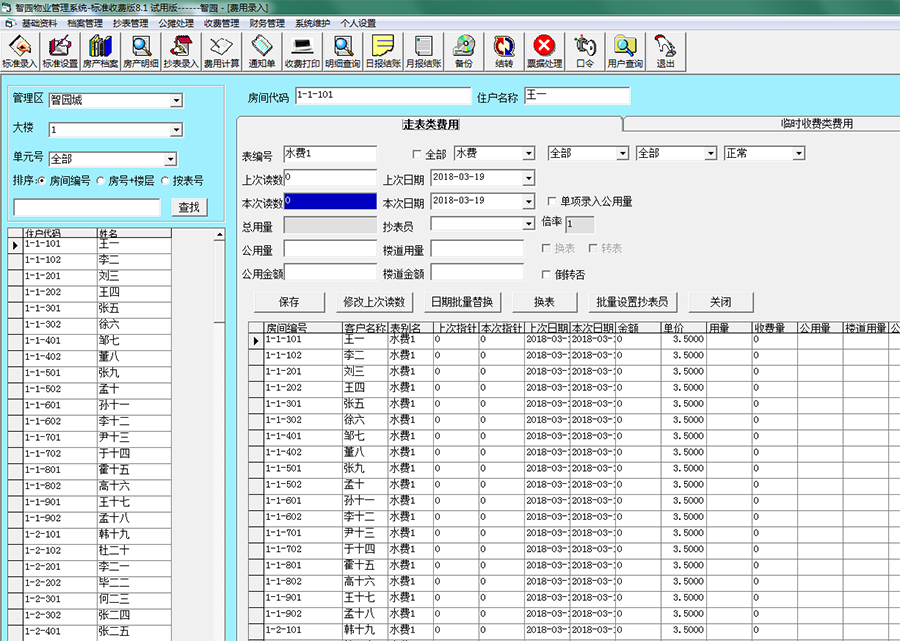Click the search box left of 查找

coord(87,207)
